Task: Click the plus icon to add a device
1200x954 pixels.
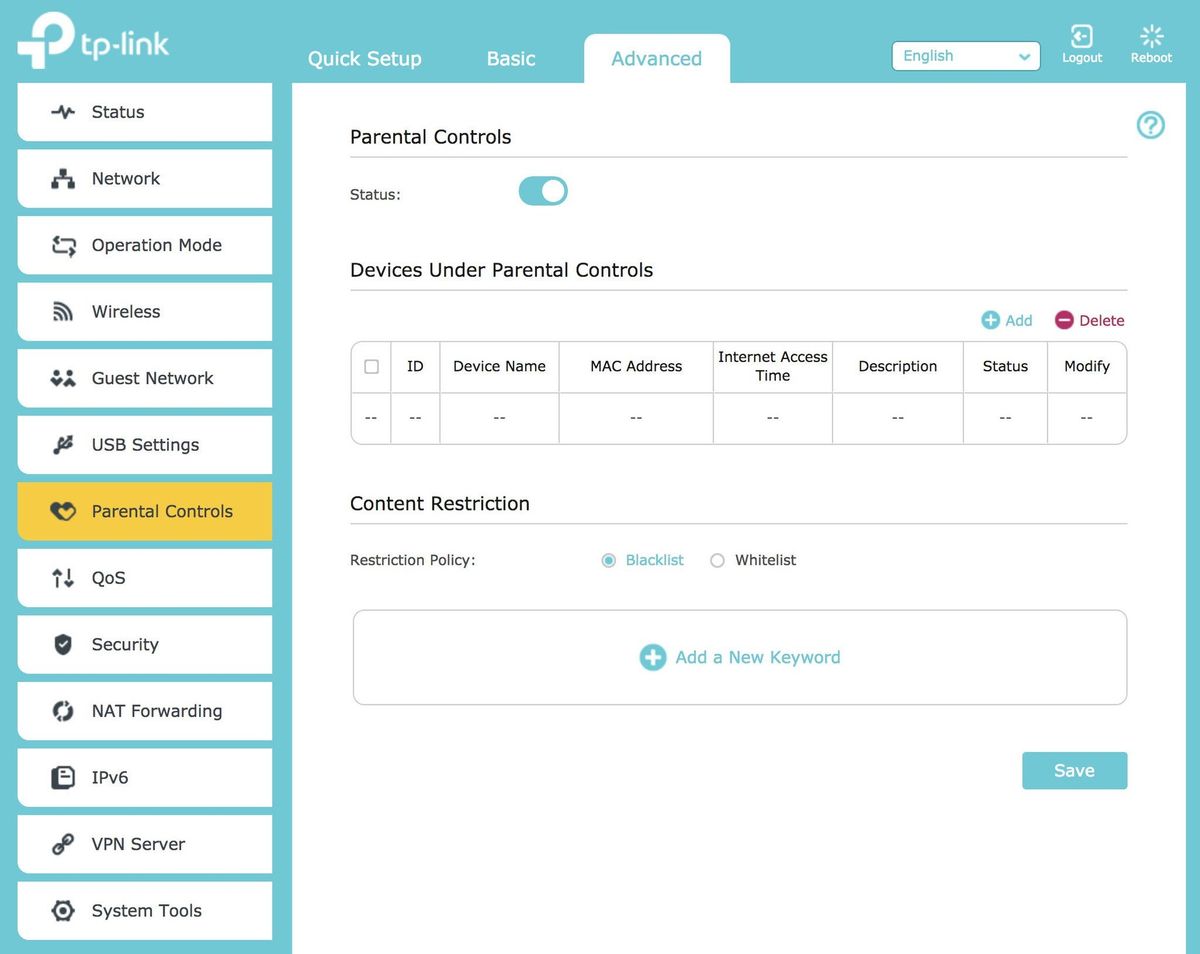Action: 991,320
